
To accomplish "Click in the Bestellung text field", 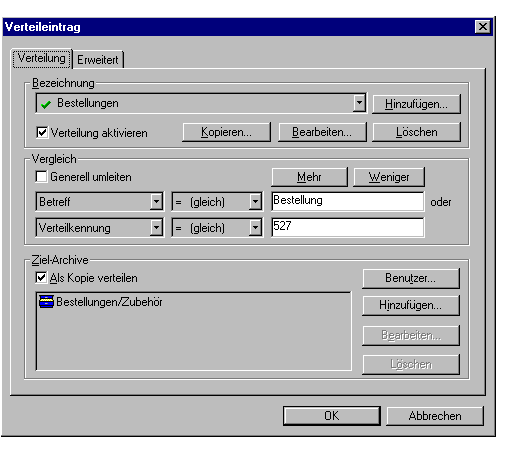I will (x=348, y=201).
